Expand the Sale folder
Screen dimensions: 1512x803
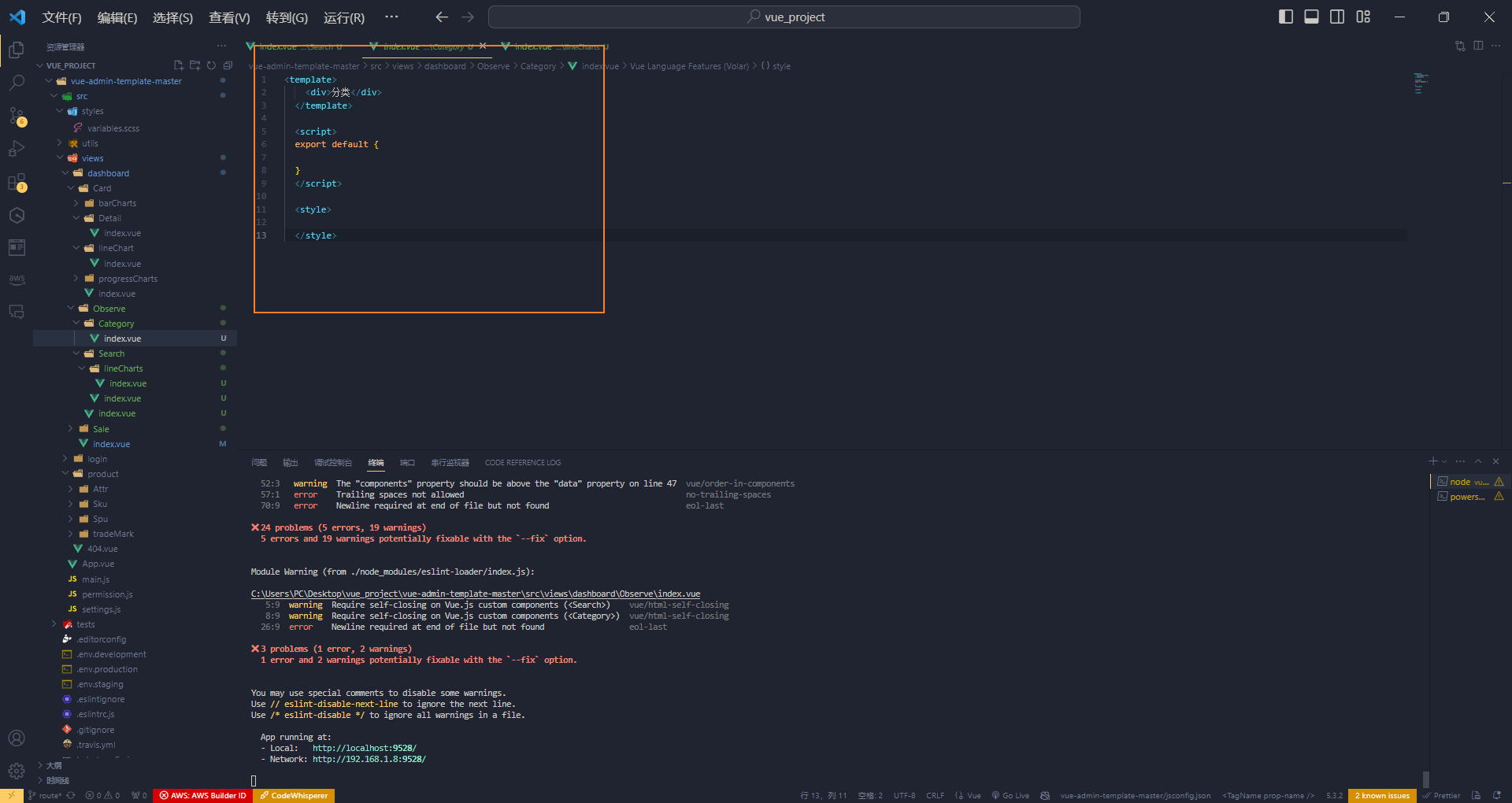click(x=101, y=429)
